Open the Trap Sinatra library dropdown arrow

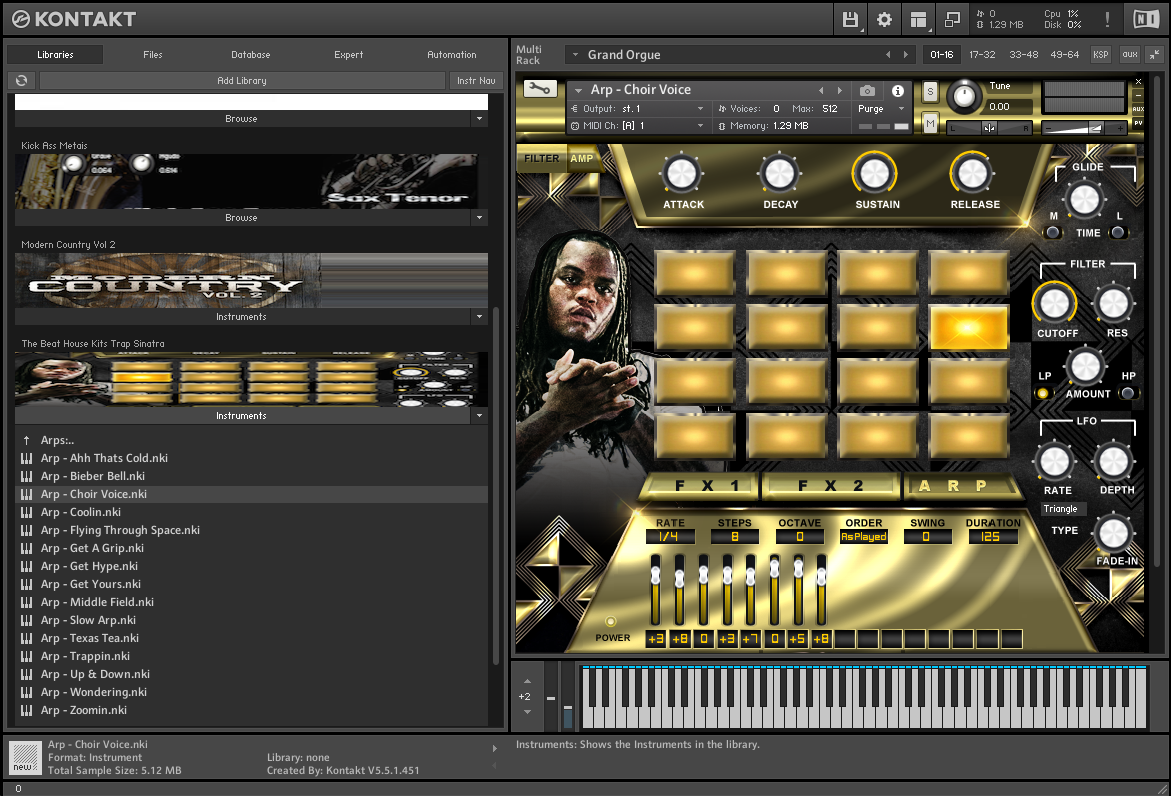pyautogui.click(x=479, y=415)
